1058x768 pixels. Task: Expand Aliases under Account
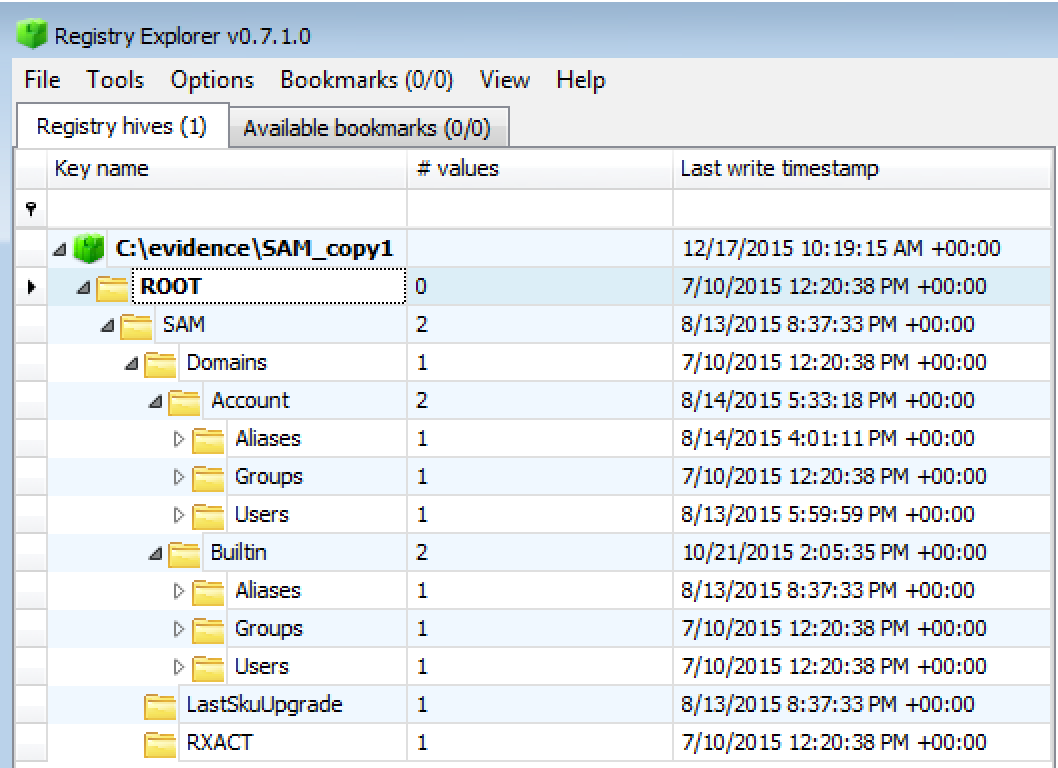coord(179,439)
